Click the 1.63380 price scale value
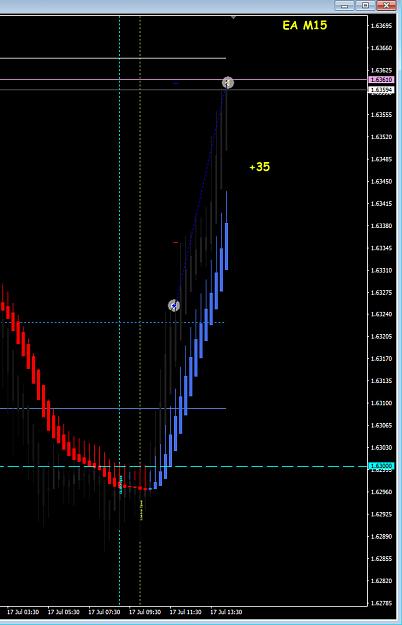402x625 pixels. point(381,226)
